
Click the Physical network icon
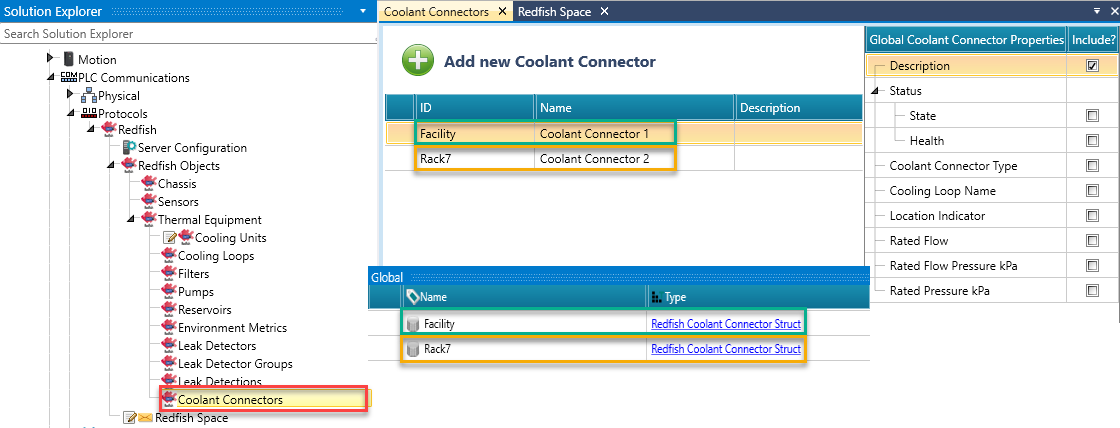tap(88, 96)
